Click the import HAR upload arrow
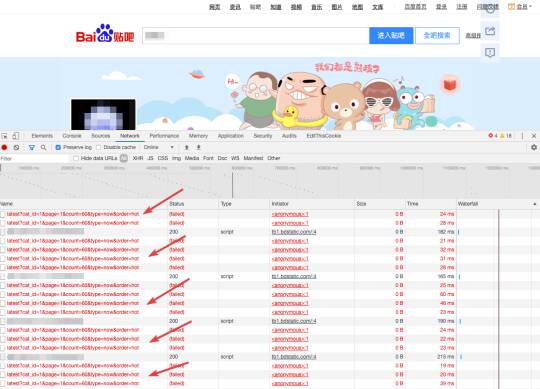Viewport: 540px width, 389px height. pyautogui.click(x=187, y=147)
